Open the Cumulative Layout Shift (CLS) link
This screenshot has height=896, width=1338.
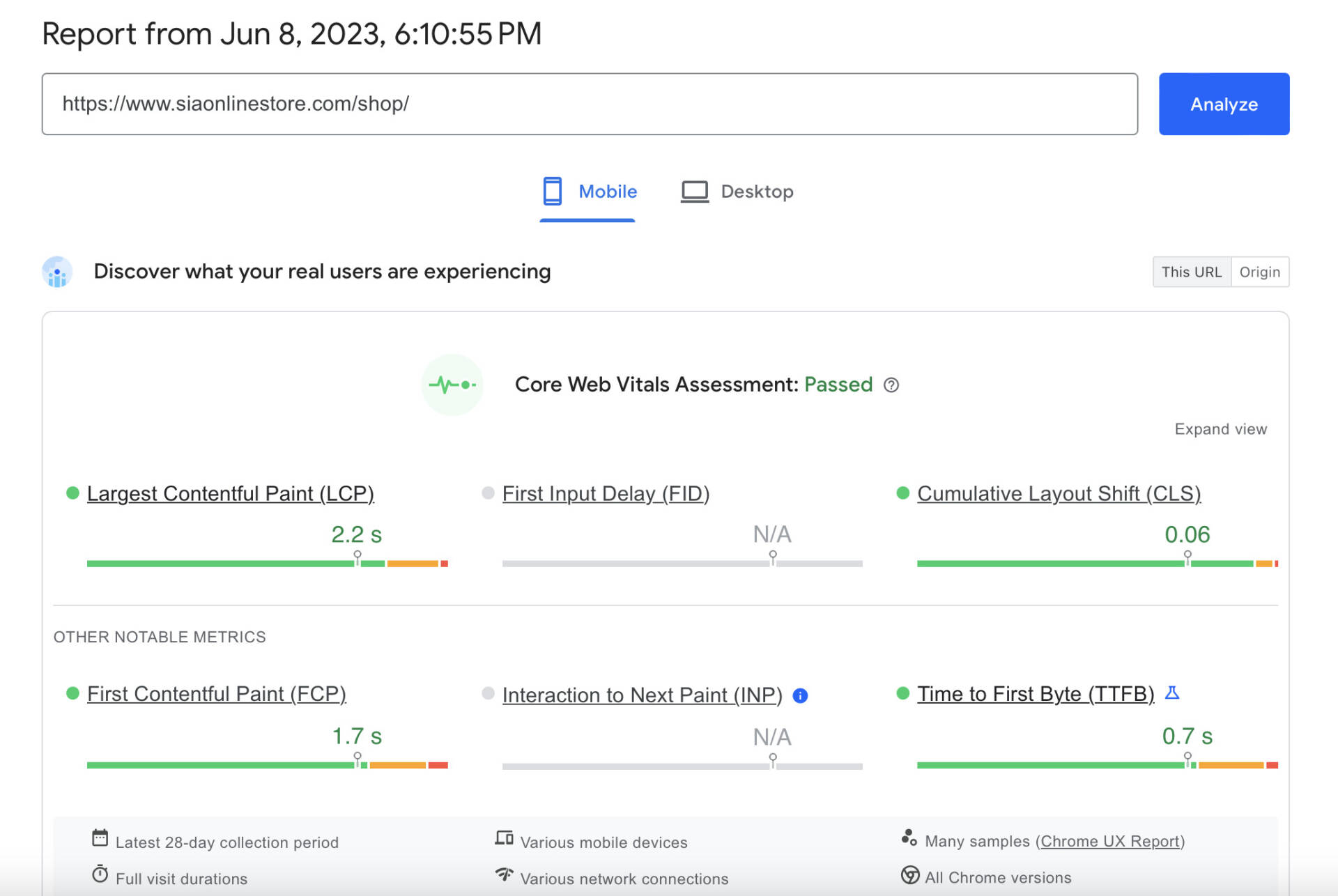click(x=1059, y=493)
